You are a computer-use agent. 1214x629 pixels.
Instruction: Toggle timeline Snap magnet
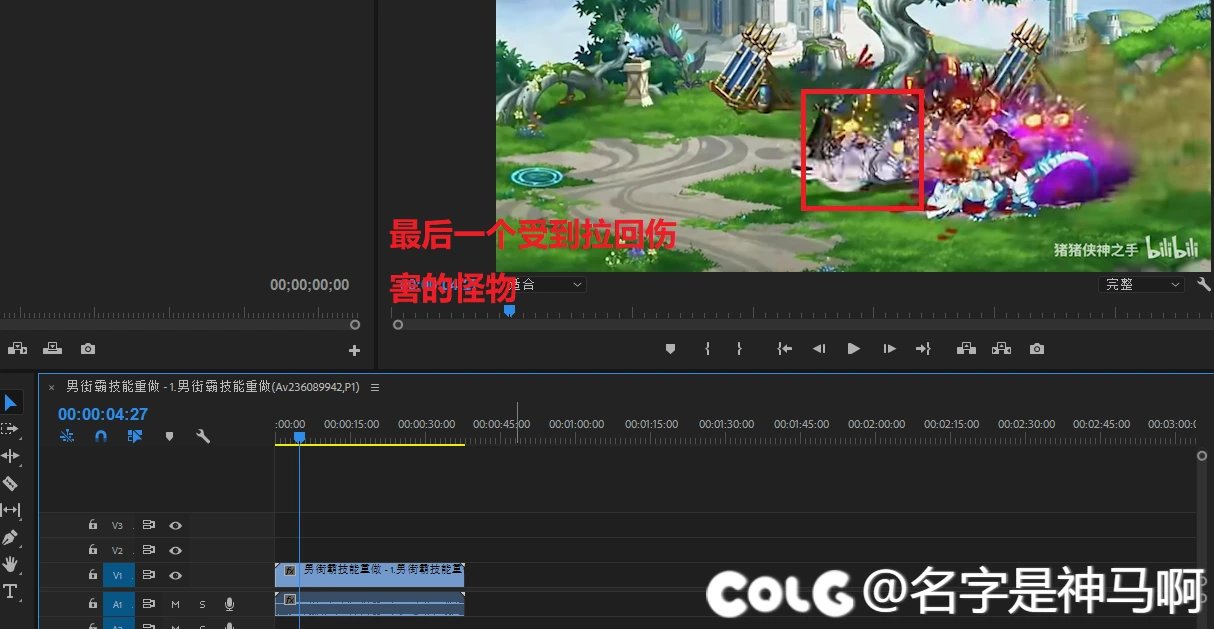[101, 436]
